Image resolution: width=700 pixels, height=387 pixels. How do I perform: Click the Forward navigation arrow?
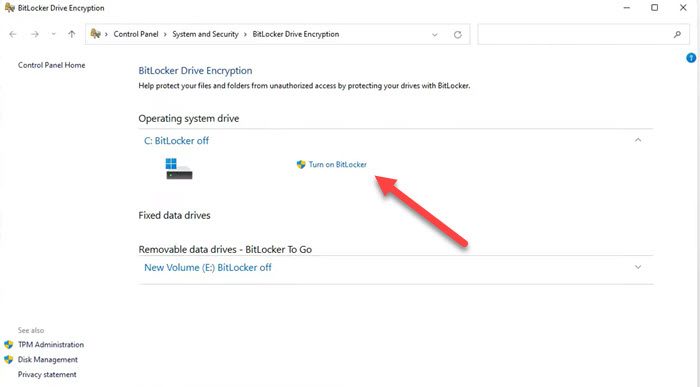(x=35, y=34)
